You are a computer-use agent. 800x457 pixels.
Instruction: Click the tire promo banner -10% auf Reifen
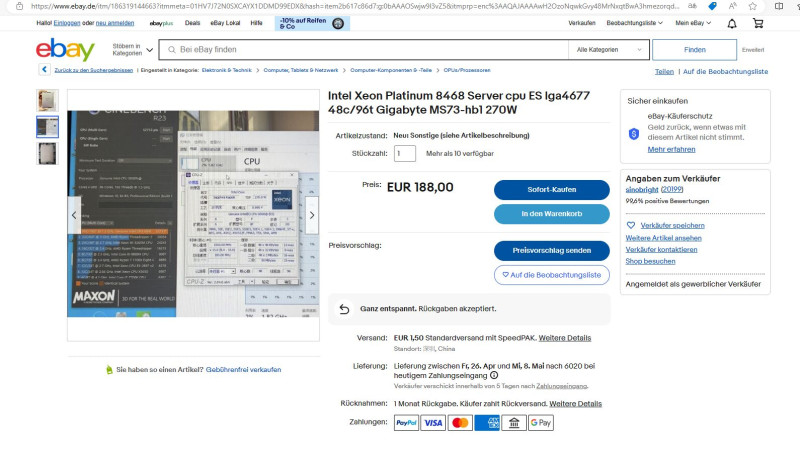[312, 23]
